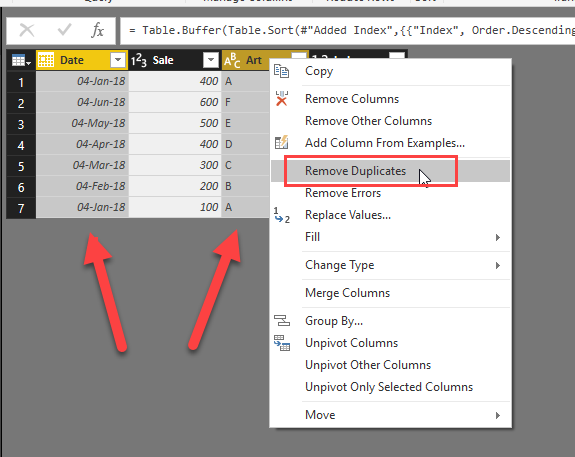
Task: Select Remove Columns menu entry
Action: pyautogui.click(x=390, y=99)
